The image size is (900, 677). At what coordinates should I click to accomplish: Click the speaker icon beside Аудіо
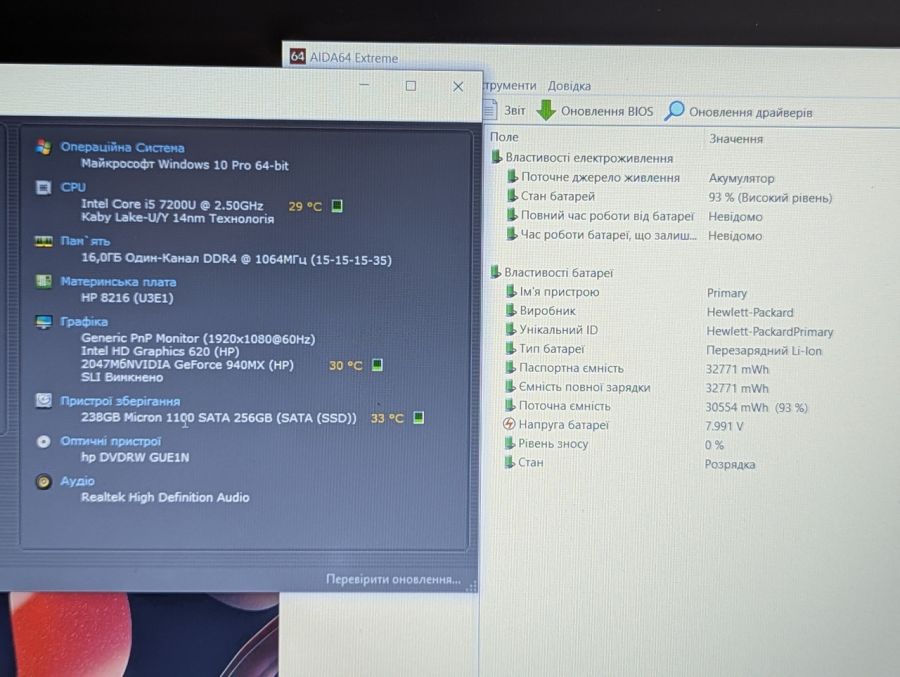(43, 481)
